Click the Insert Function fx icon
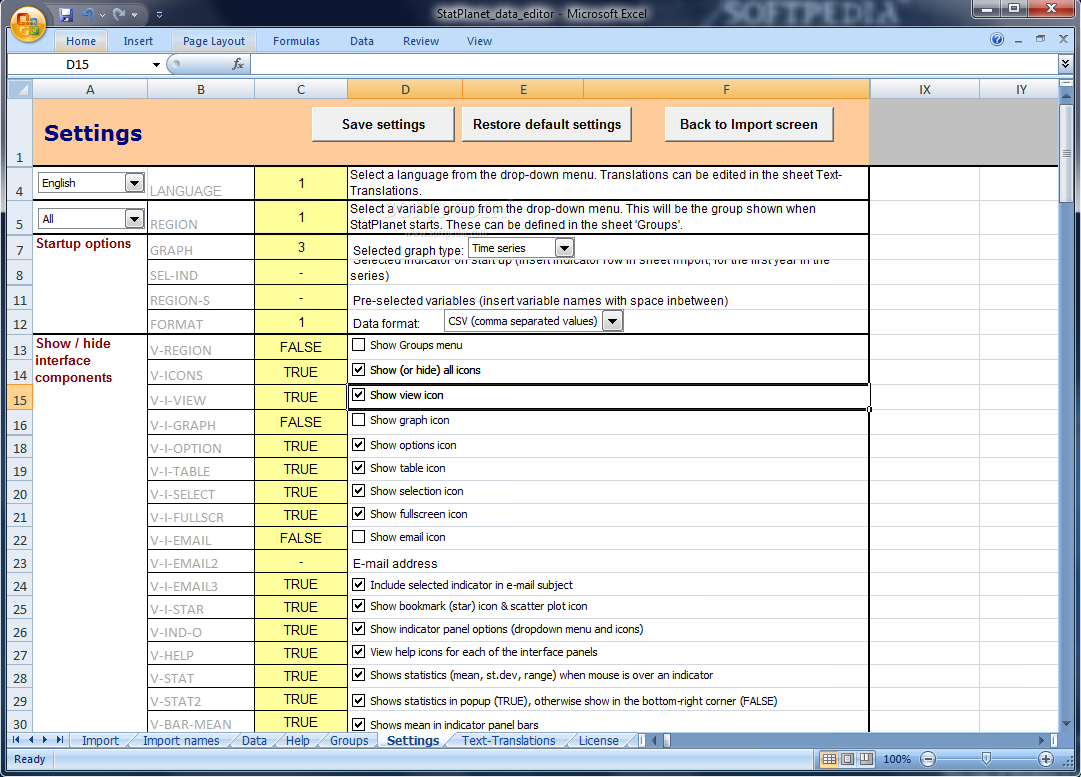The height and width of the screenshot is (777, 1081). coord(238,64)
